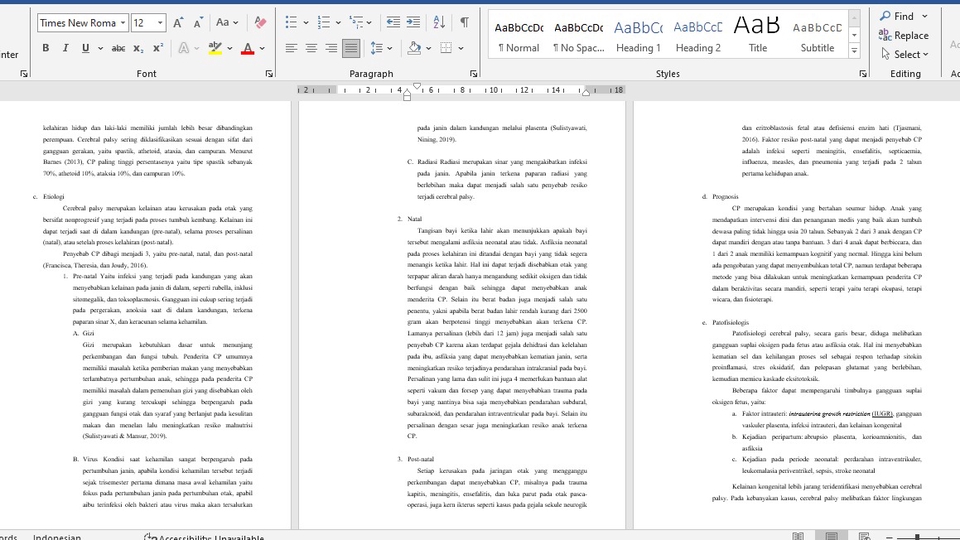Apply the Normal style

[519, 36]
